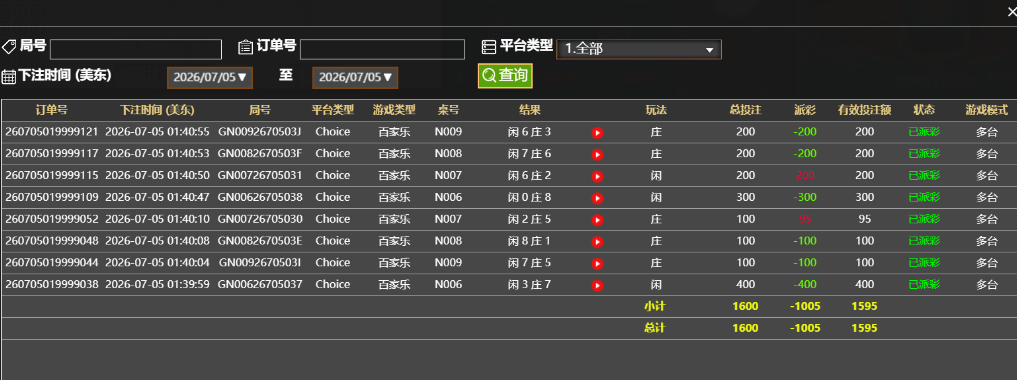The width and height of the screenshot is (1017, 380).
Task: Click bet time 2026-07-05 01:40:55
Action: pyautogui.click(x=157, y=132)
